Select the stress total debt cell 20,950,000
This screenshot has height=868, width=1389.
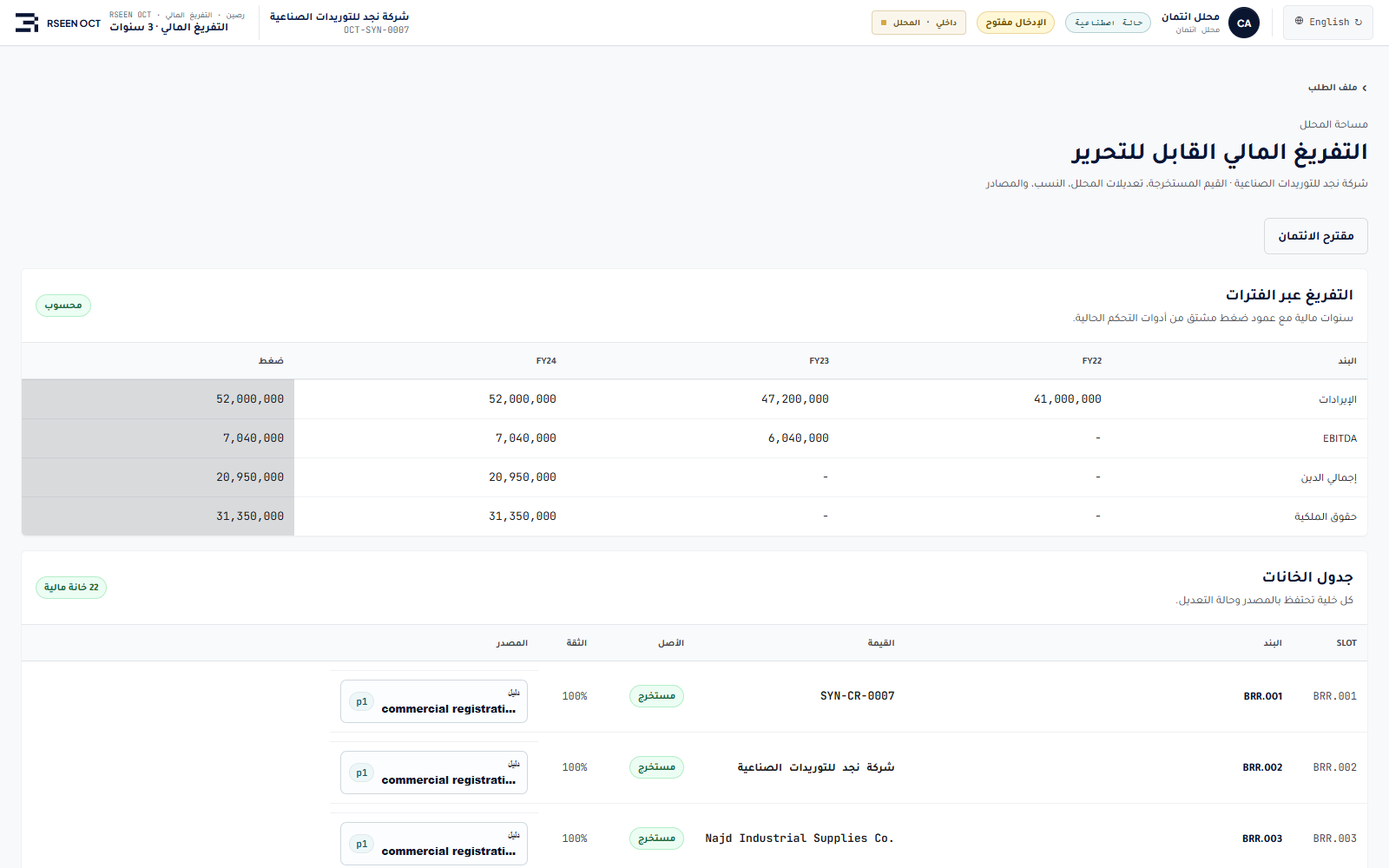249,477
